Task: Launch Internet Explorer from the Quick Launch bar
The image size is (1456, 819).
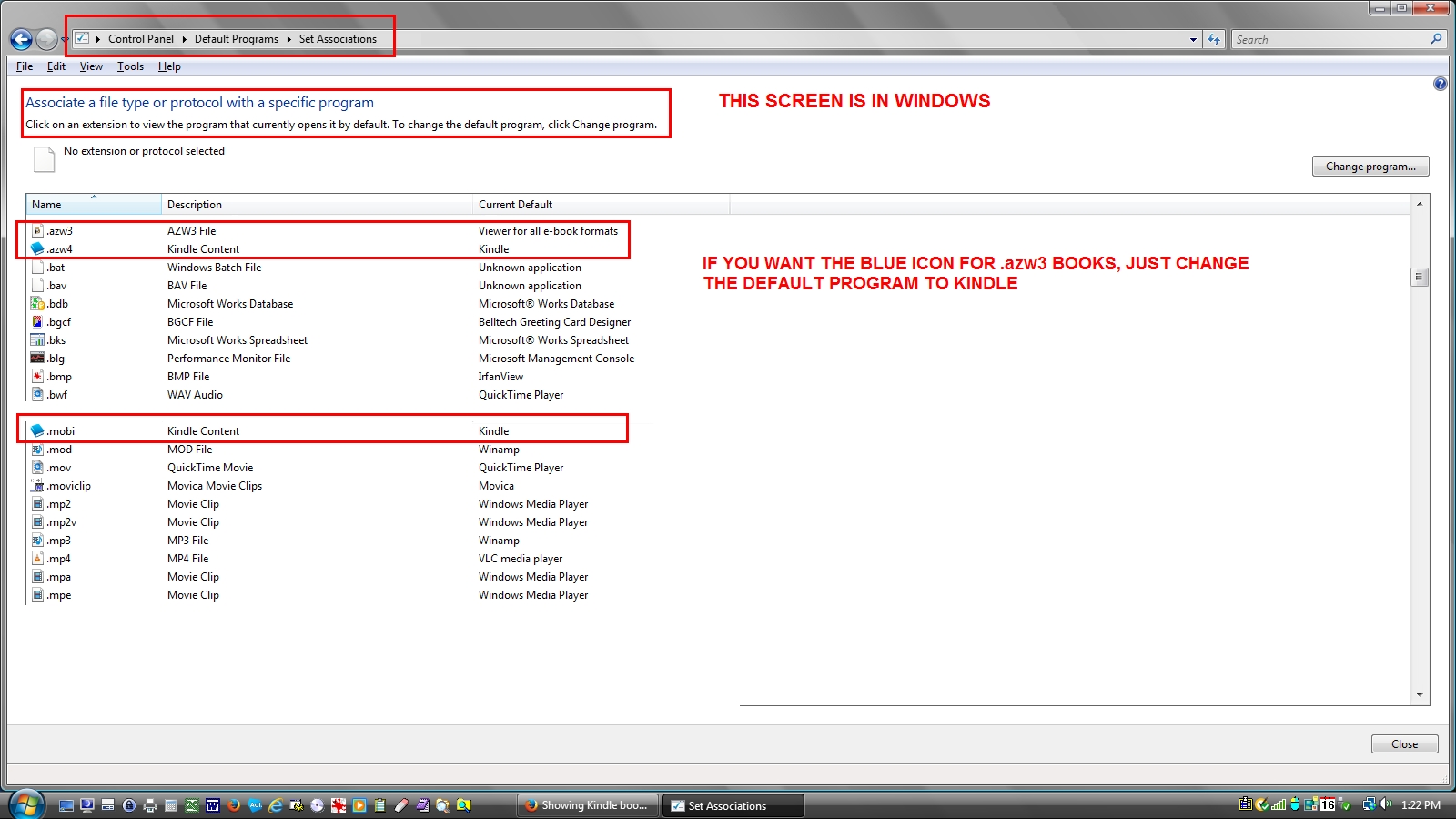Action: 276,805
